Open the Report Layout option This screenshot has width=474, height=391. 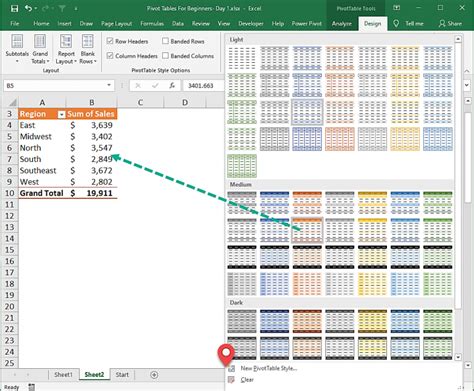point(66,49)
